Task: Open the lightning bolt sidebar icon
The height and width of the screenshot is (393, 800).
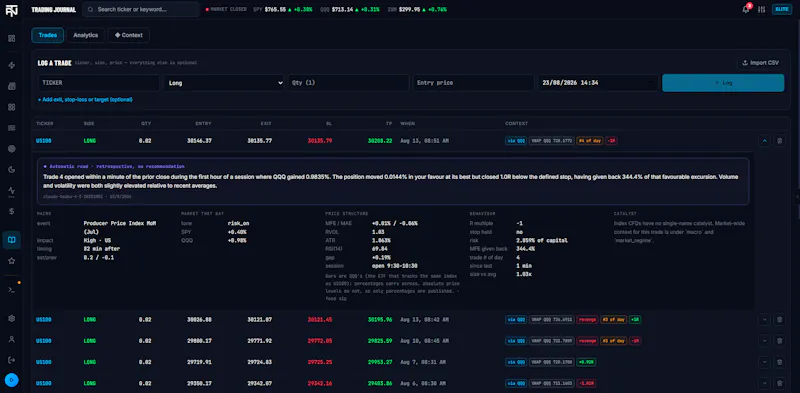Action: coord(11,65)
